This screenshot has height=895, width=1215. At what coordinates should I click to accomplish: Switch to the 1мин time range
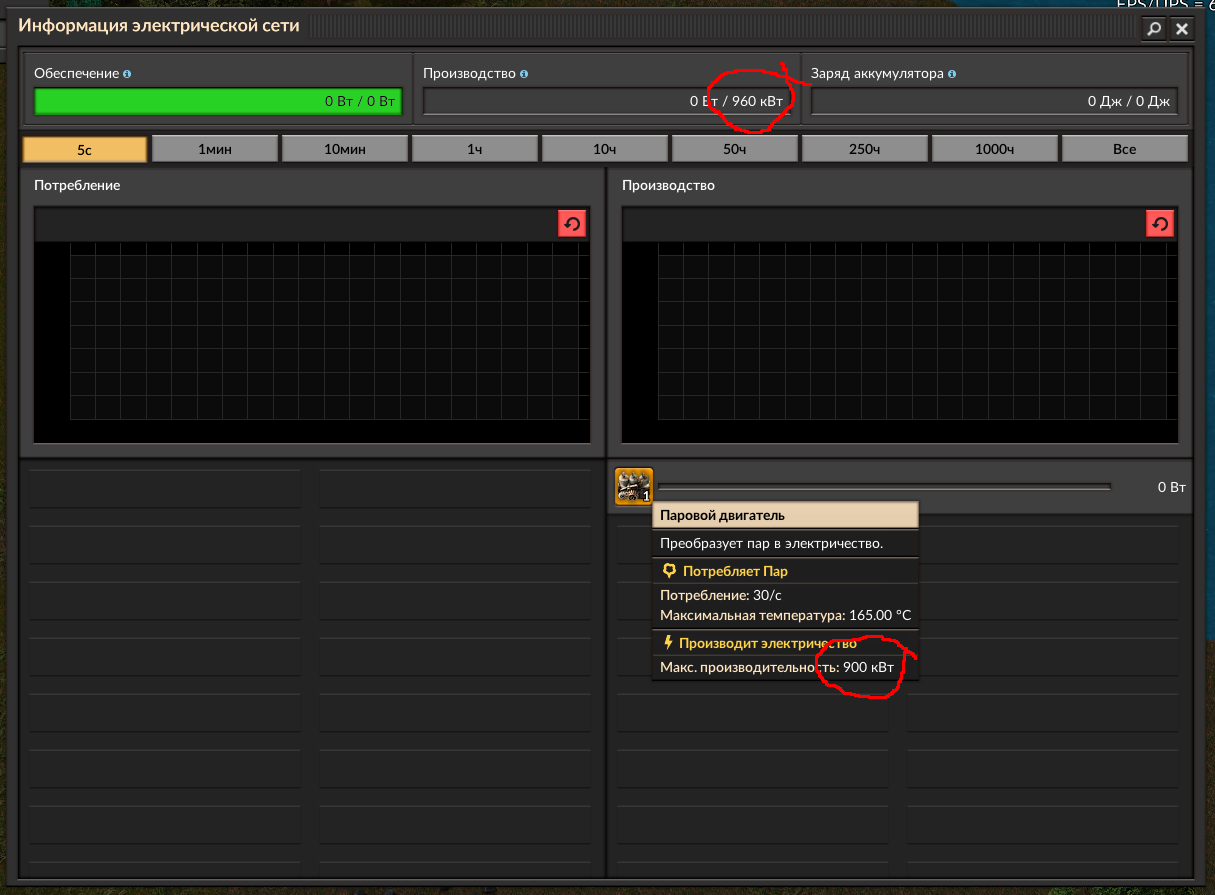[x=213, y=148]
